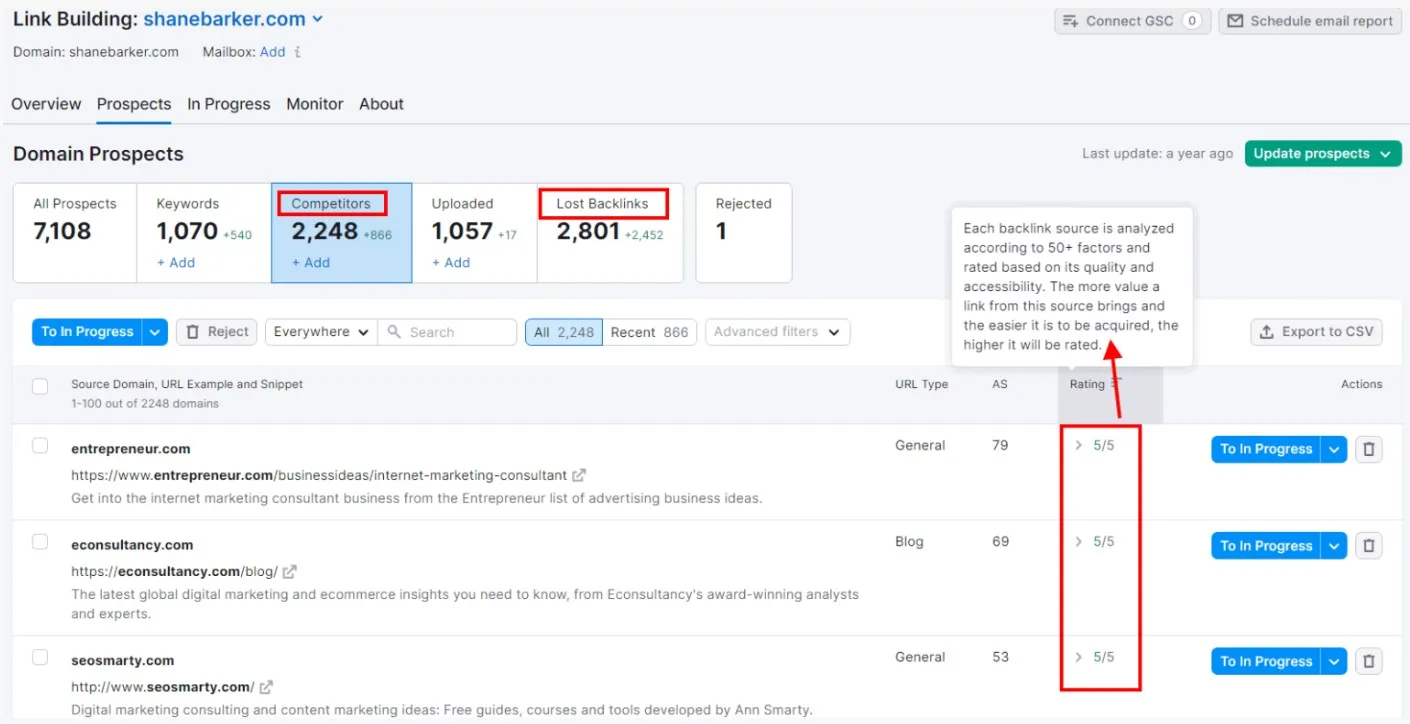Expand the 5/5 rating details for entrepreneur.com
This screenshot has width=1410, height=724.
pos(1078,445)
